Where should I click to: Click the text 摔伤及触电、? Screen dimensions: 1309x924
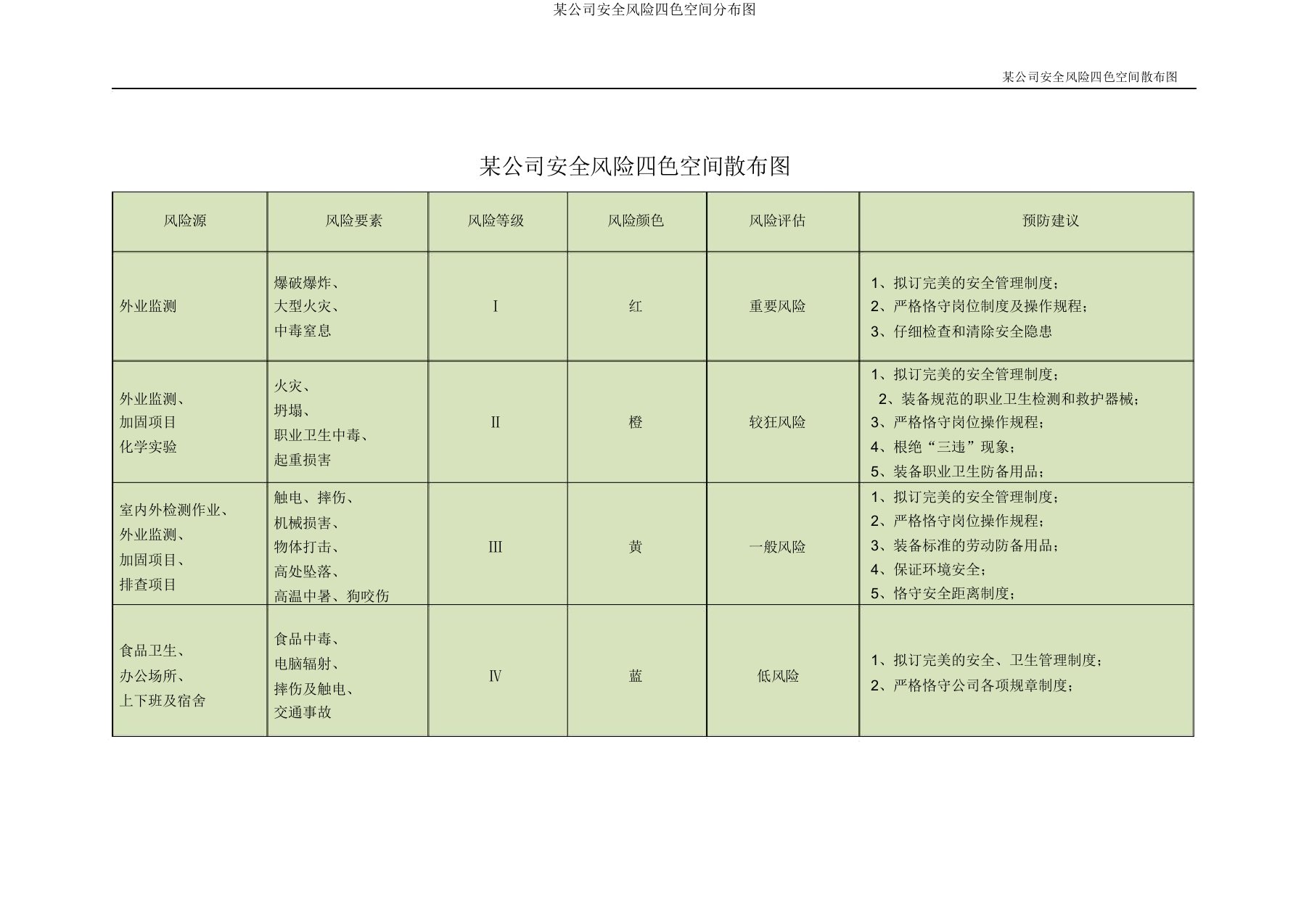pos(313,688)
